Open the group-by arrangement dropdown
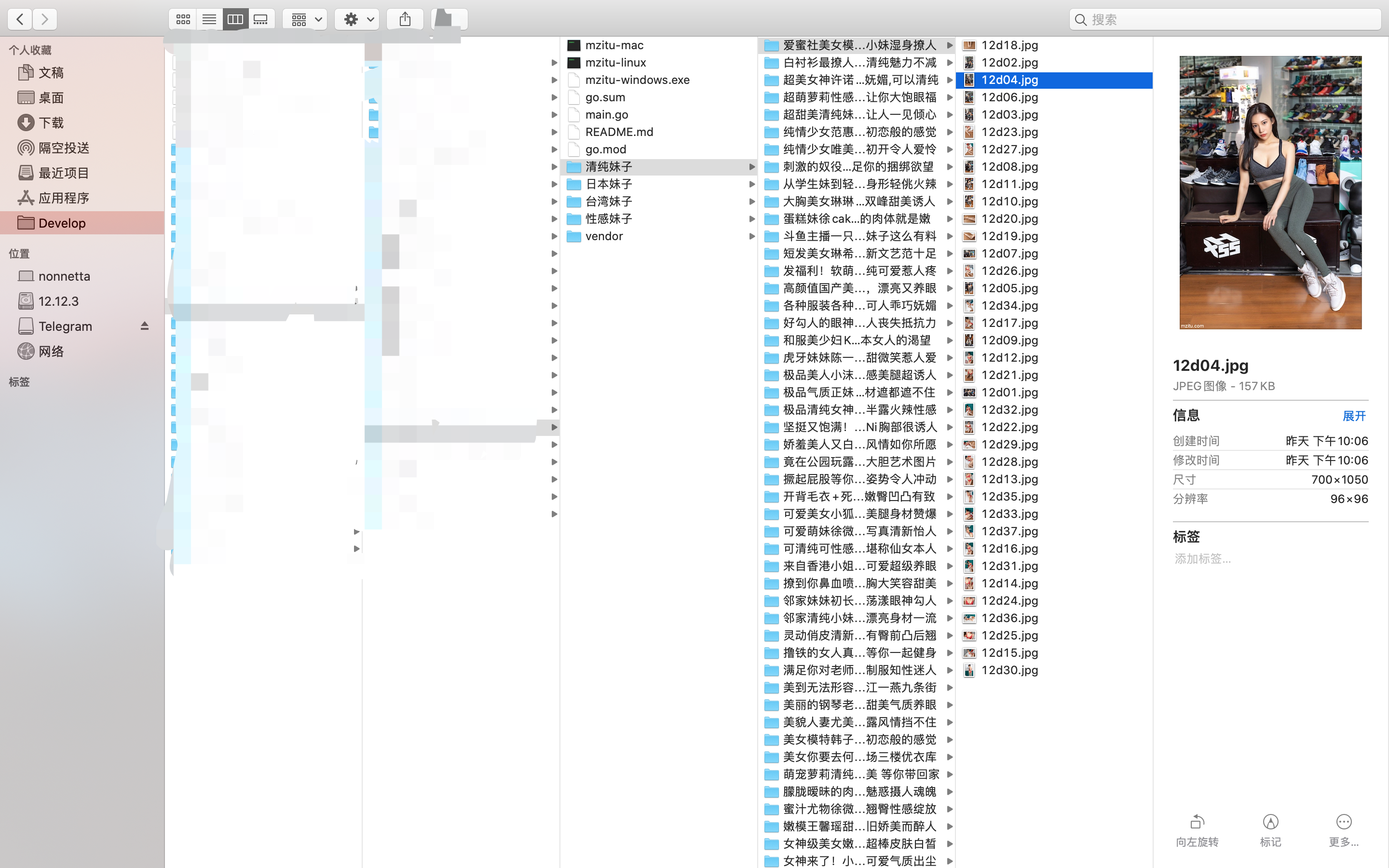The width and height of the screenshot is (1389, 868). tap(305, 19)
